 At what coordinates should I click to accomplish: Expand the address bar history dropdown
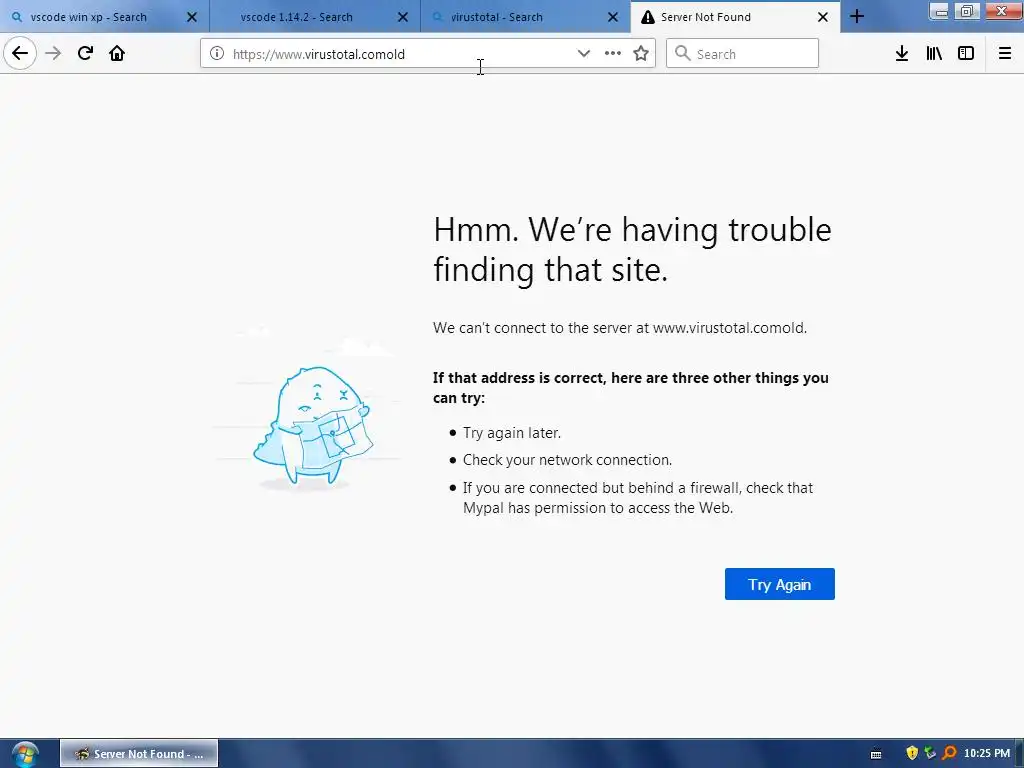coord(583,54)
